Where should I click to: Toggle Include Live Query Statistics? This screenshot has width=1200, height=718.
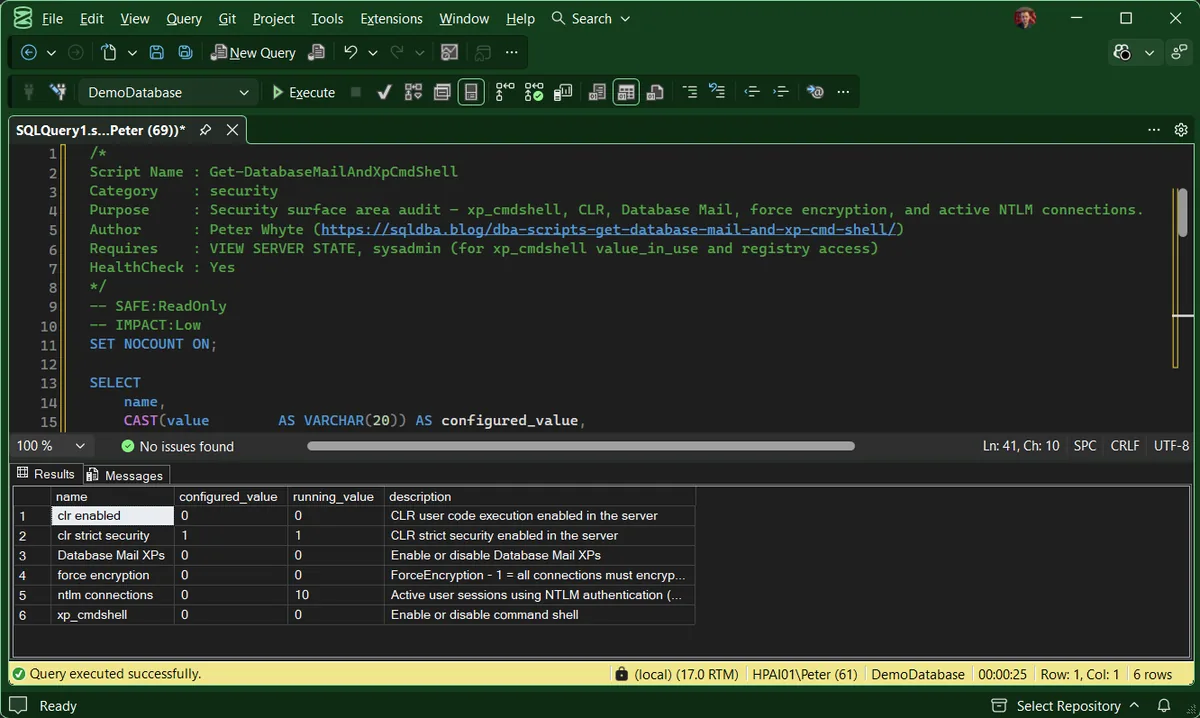coord(535,92)
